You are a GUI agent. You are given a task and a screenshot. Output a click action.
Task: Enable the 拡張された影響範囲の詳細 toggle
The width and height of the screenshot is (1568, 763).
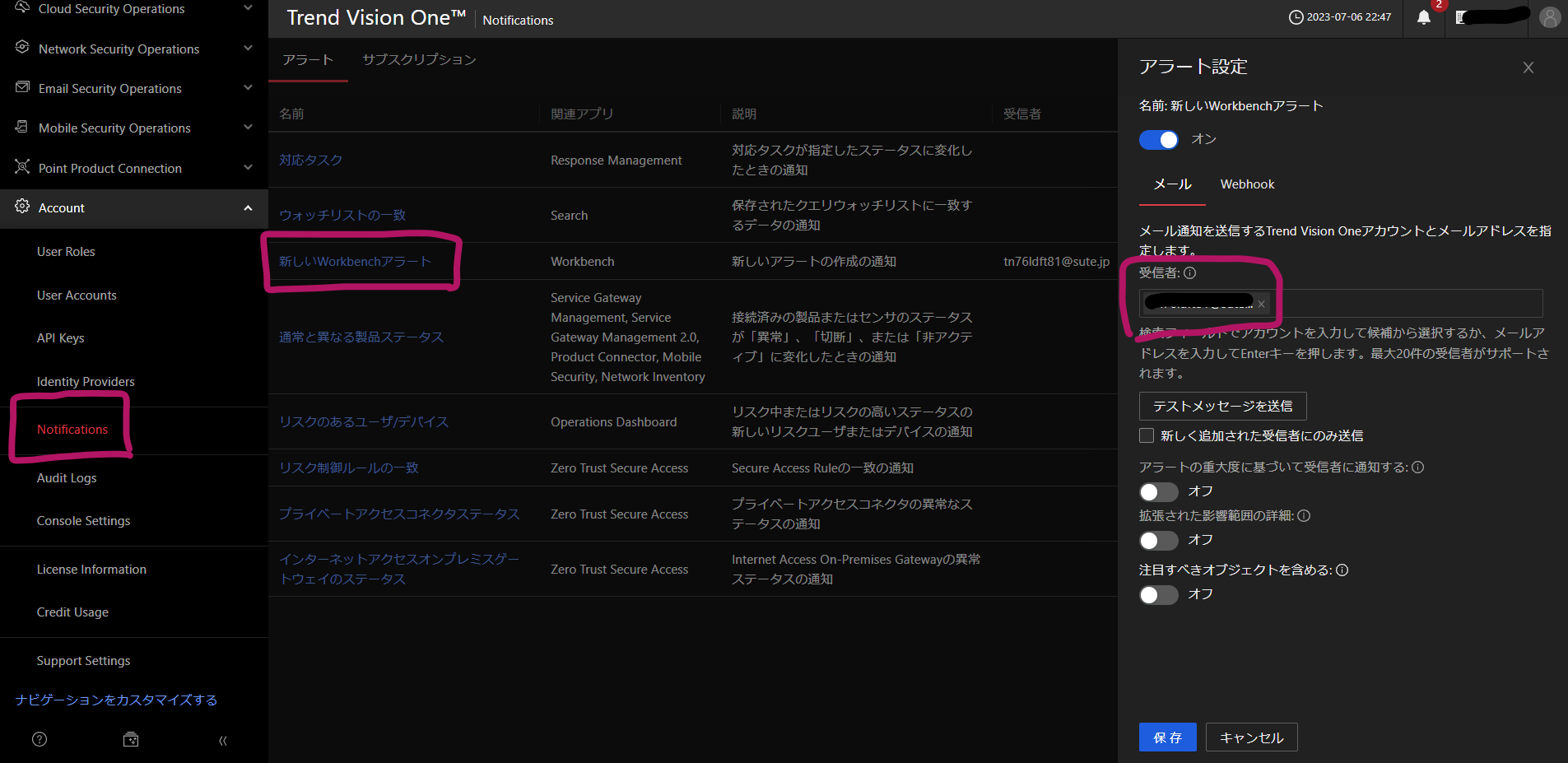tap(1158, 541)
